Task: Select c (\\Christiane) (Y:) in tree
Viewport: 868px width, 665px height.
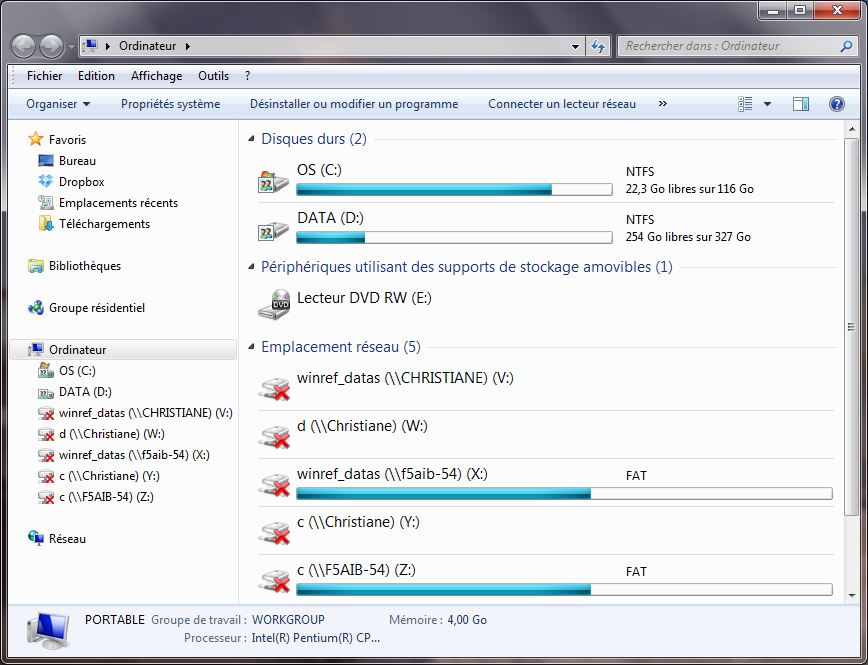Action: tap(109, 476)
